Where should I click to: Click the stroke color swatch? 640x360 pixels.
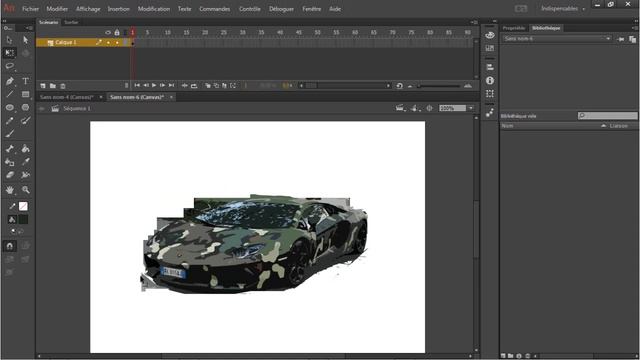tap(23, 207)
